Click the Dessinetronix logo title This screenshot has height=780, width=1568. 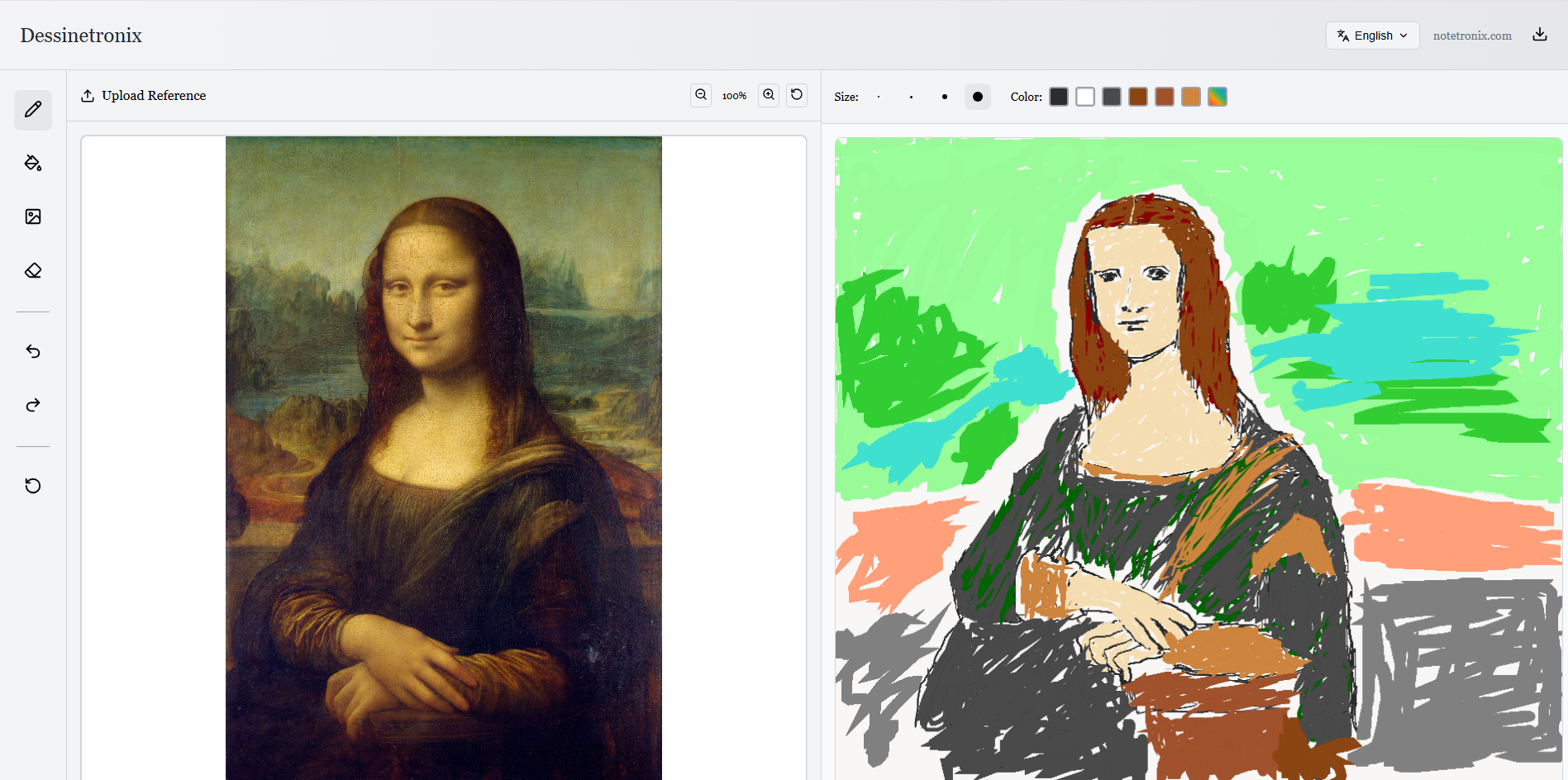click(x=81, y=36)
